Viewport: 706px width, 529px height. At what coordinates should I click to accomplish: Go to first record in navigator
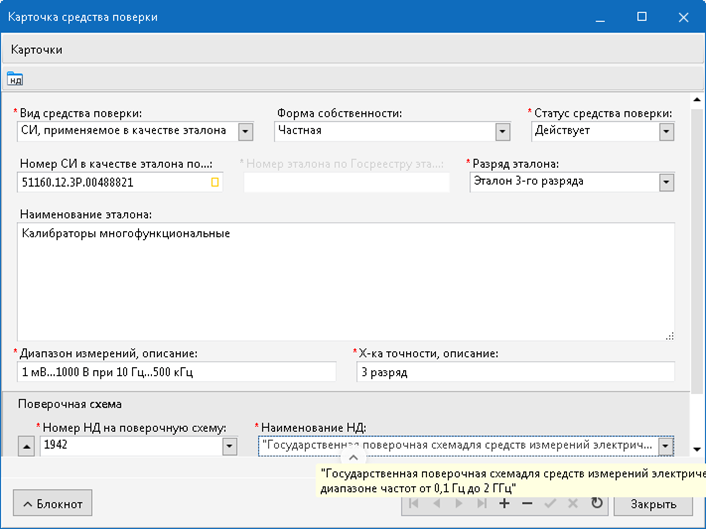[x=413, y=503]
